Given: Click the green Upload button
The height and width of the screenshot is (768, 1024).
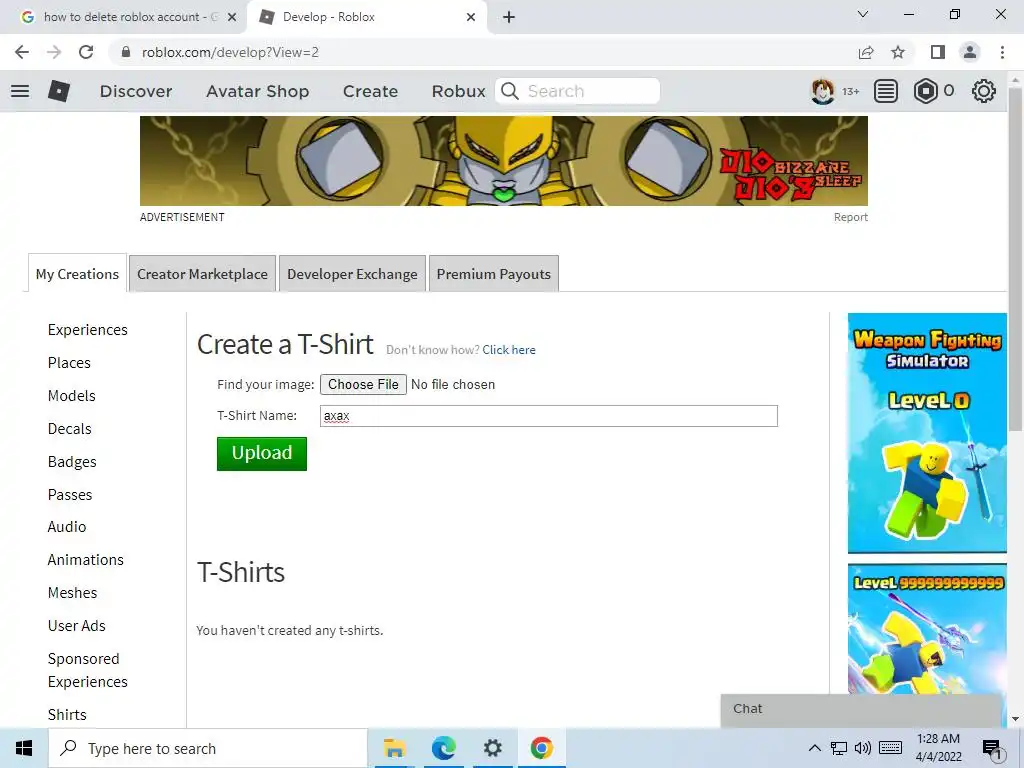Looking at the screenshot, I should (262, 453).
